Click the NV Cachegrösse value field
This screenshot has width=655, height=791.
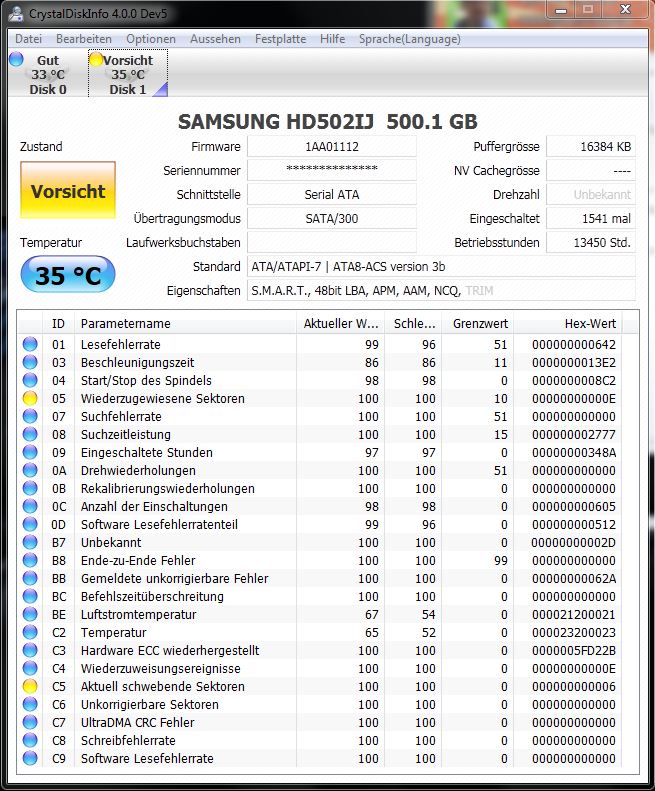tap(591, 171)
